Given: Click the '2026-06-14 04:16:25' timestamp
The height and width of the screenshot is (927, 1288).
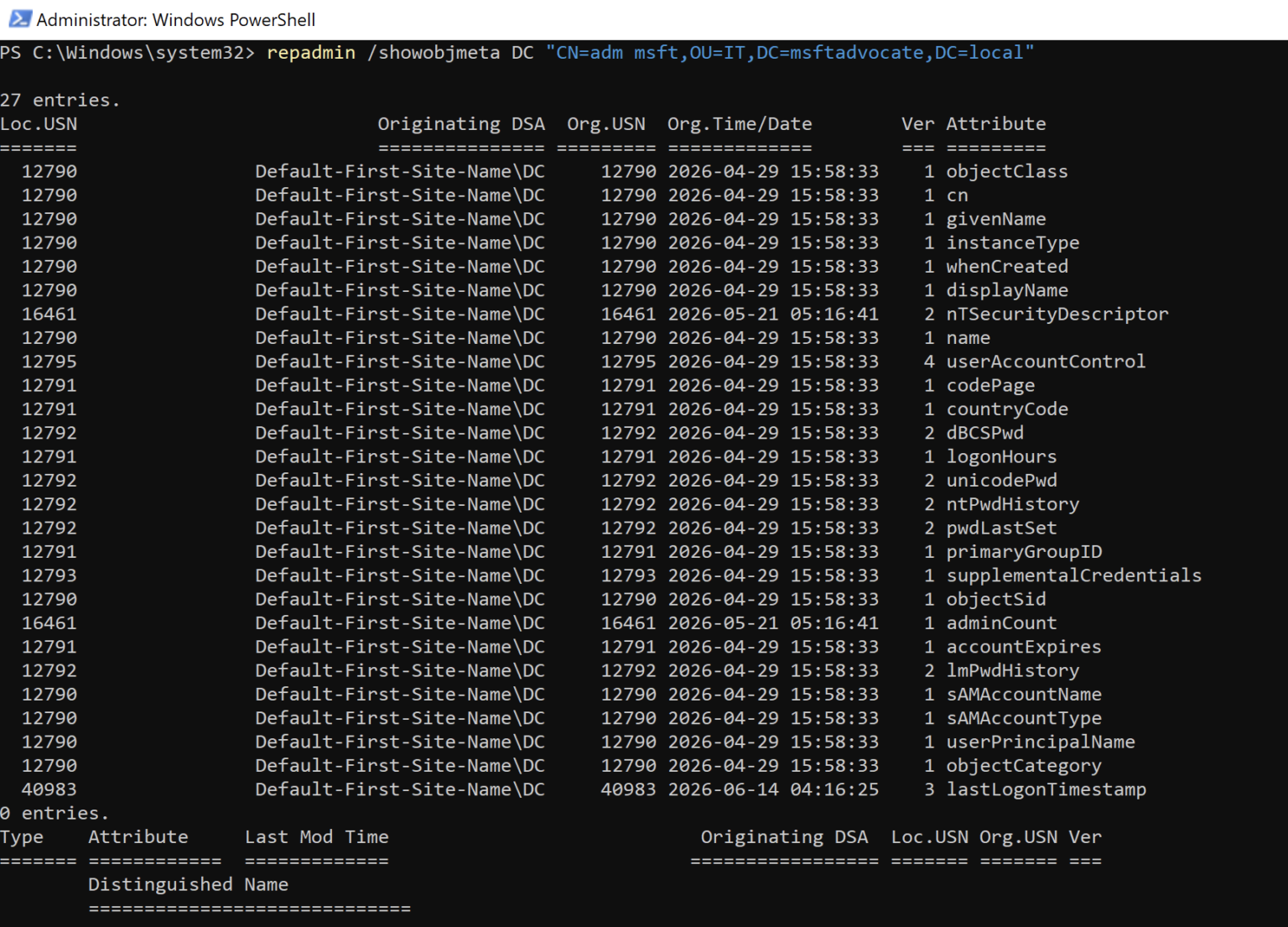Looking at the screenshot, I should click(773, 789).
